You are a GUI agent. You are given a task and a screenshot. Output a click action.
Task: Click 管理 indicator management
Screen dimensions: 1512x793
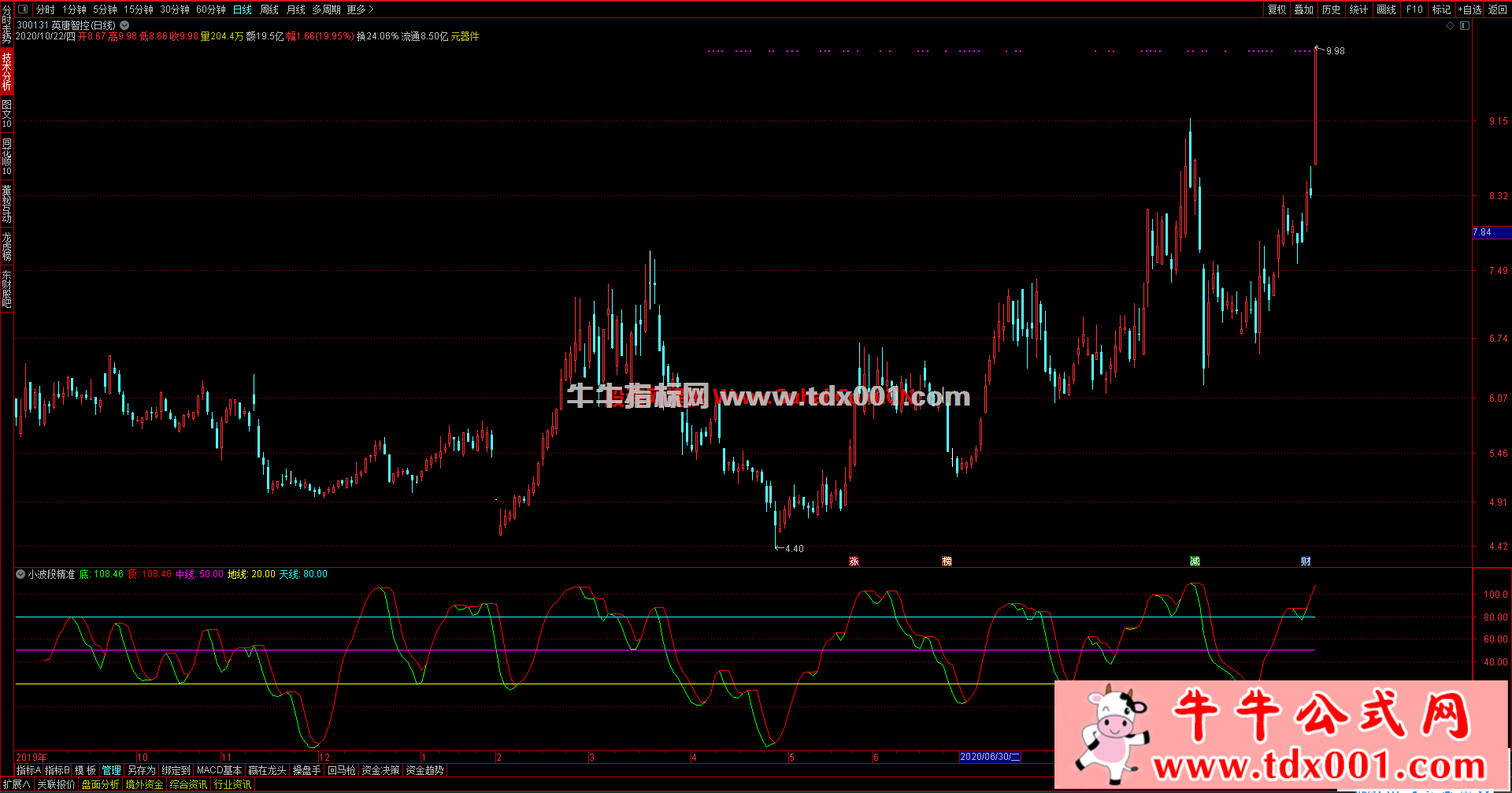(x=112, y=770)
